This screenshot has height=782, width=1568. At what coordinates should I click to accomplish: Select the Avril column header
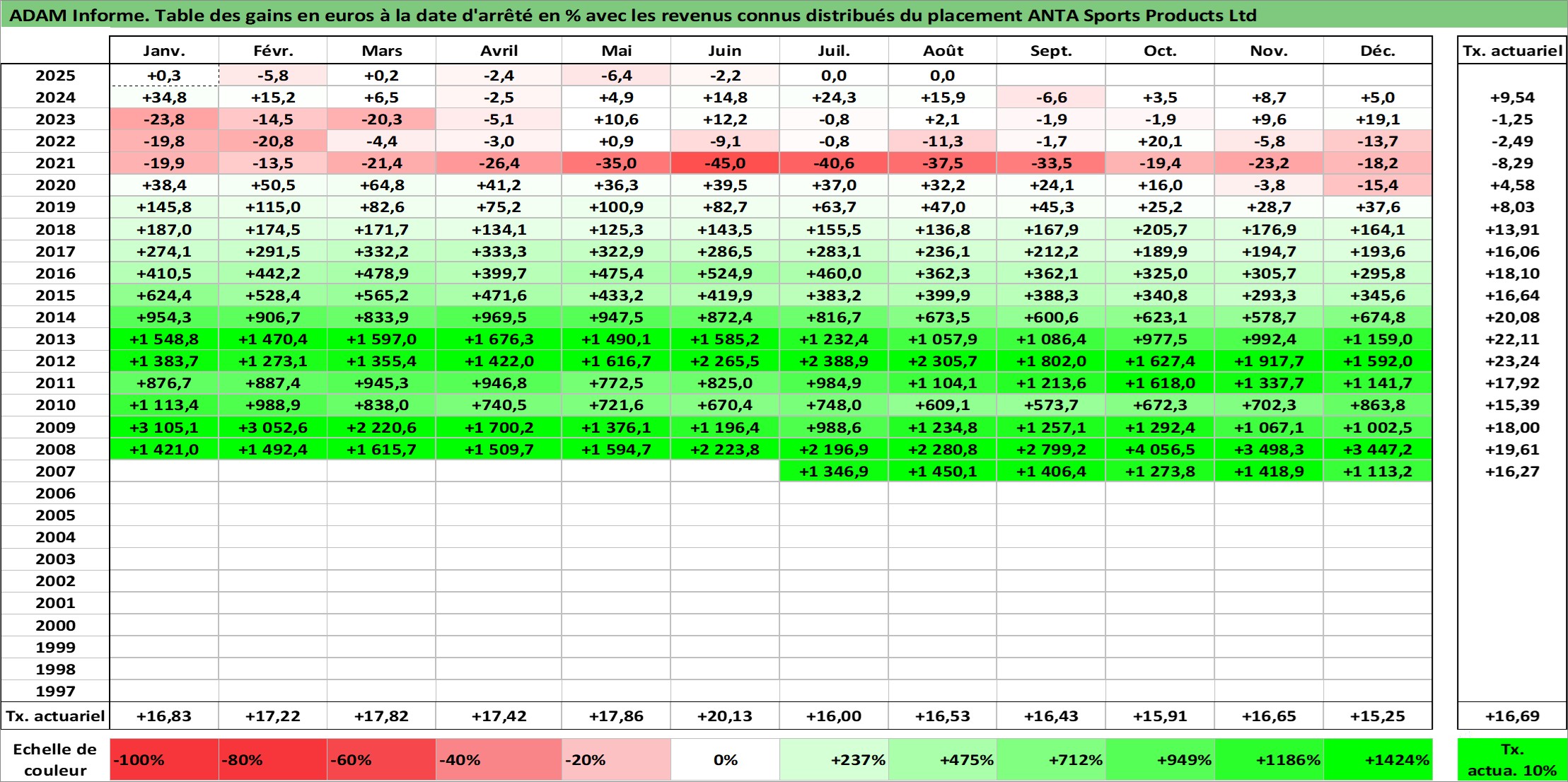499,50
